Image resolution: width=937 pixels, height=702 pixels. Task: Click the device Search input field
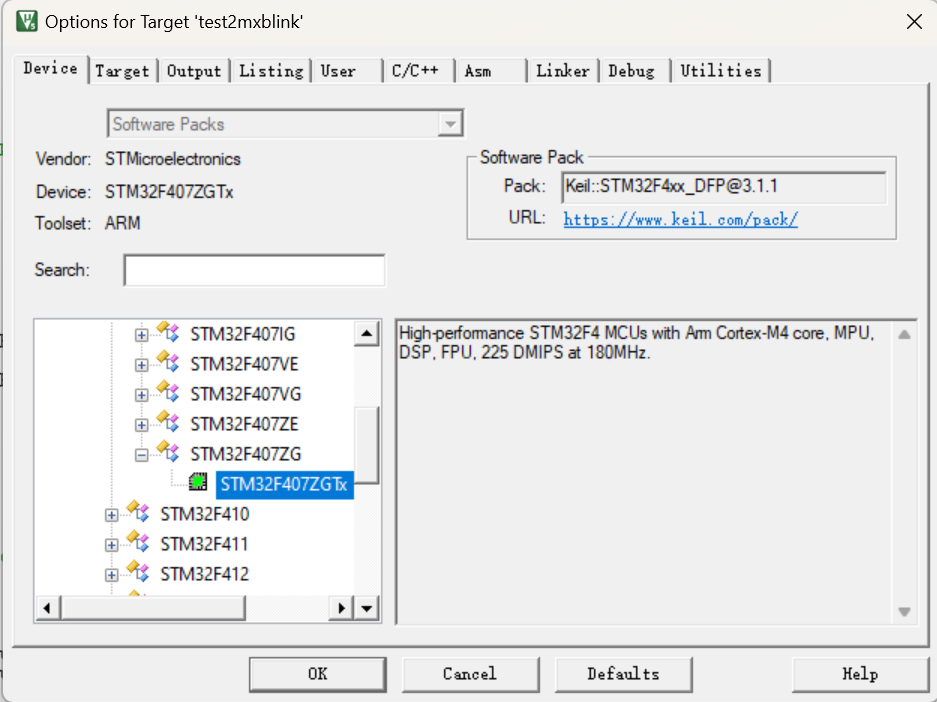[x=255, y=270]
